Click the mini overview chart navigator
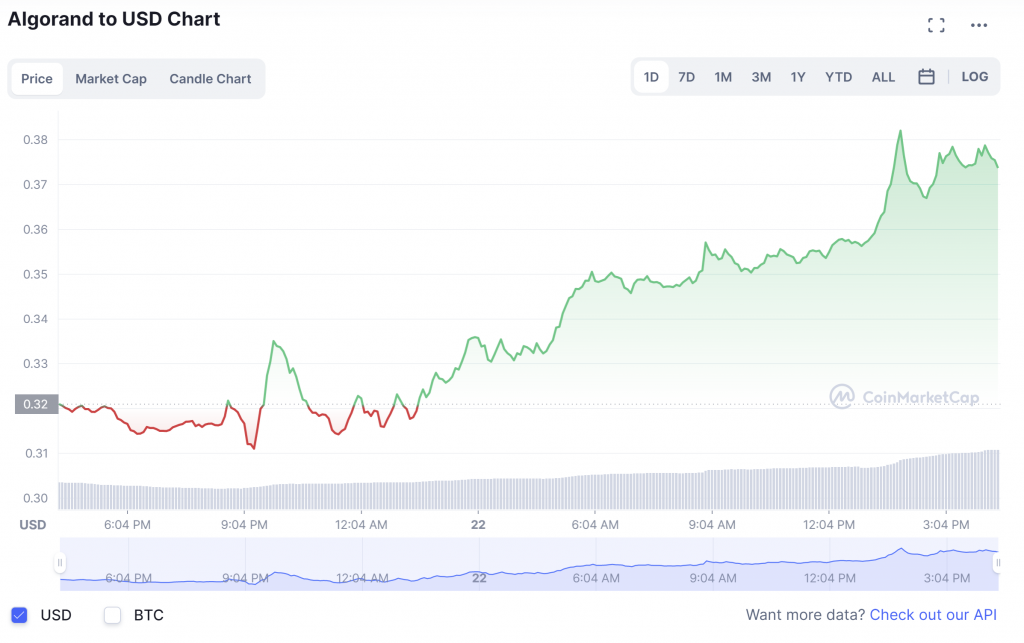Screen dimensions: 1024x643 529,564
